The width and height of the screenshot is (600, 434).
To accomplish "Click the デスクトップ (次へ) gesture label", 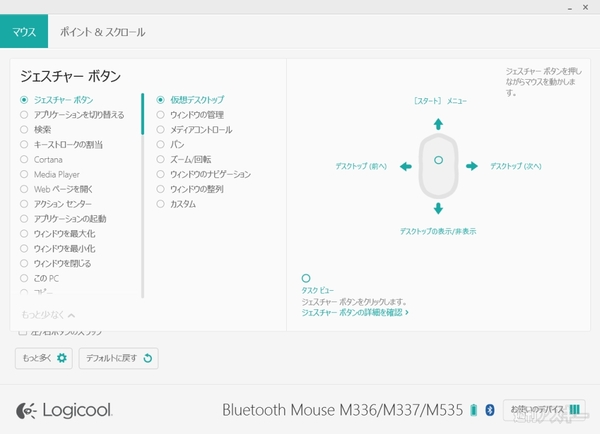I will 516,166.
